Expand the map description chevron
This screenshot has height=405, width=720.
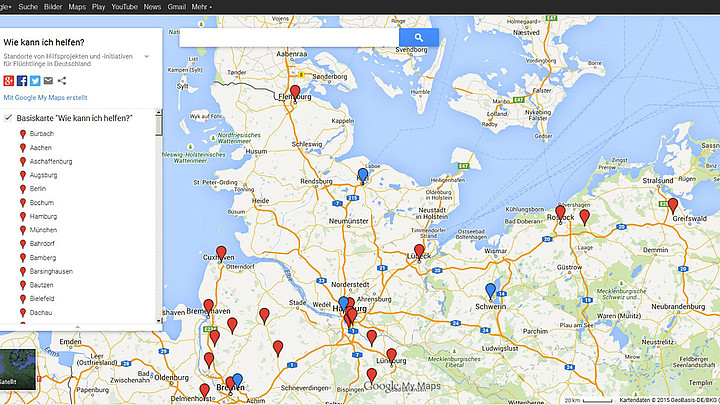(147, 57)
